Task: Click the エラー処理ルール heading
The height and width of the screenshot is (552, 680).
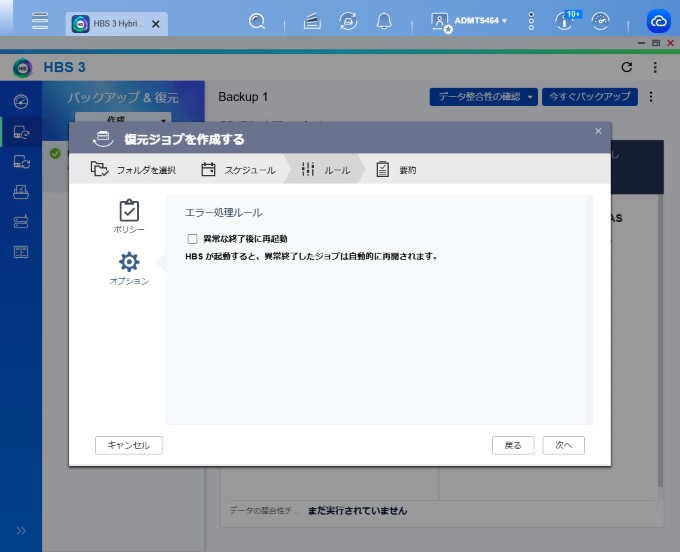Action: (x=223, y=212)
